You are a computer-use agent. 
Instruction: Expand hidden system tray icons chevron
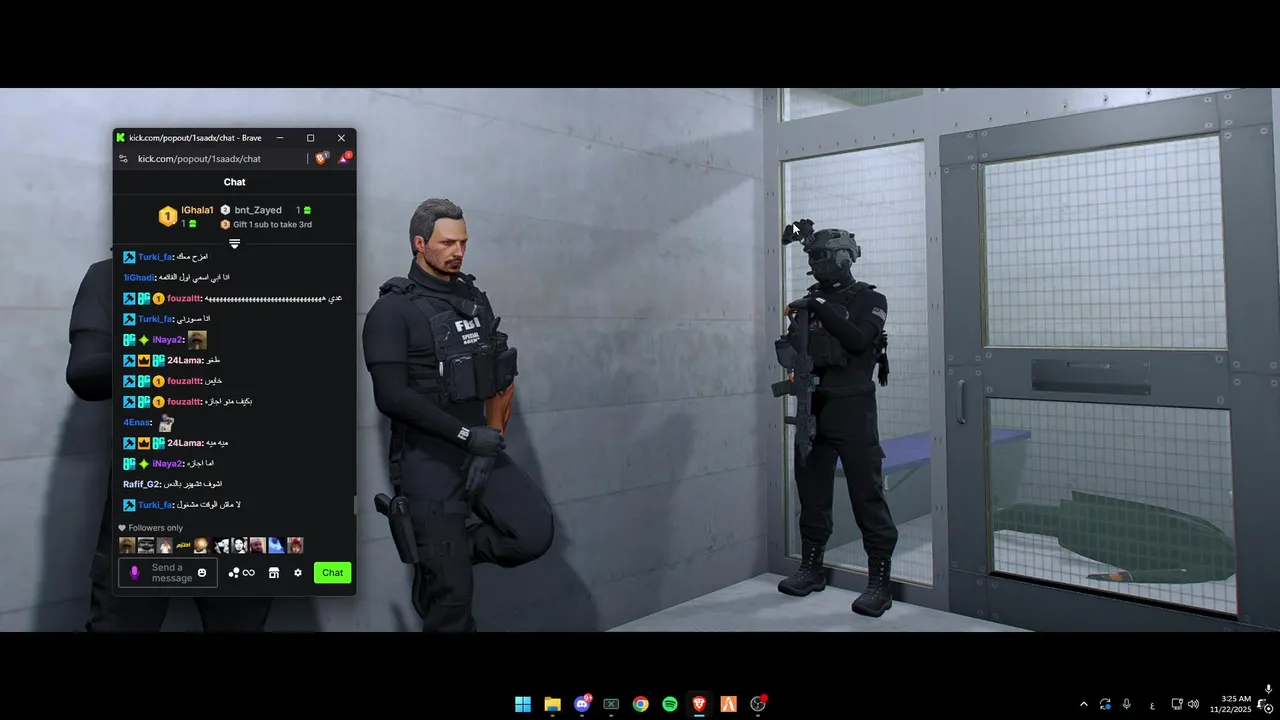[1083, 704]
